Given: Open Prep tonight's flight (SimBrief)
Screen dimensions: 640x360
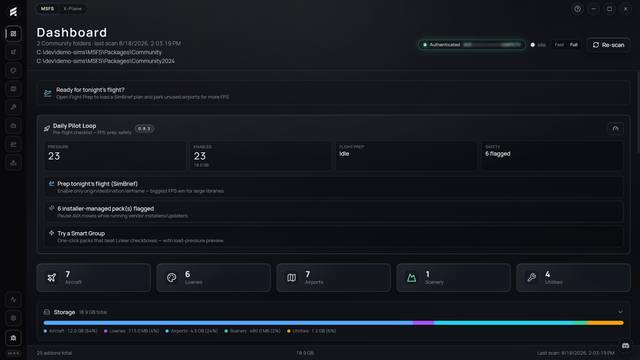Looking at the screenshot, I should pos(334,187).
